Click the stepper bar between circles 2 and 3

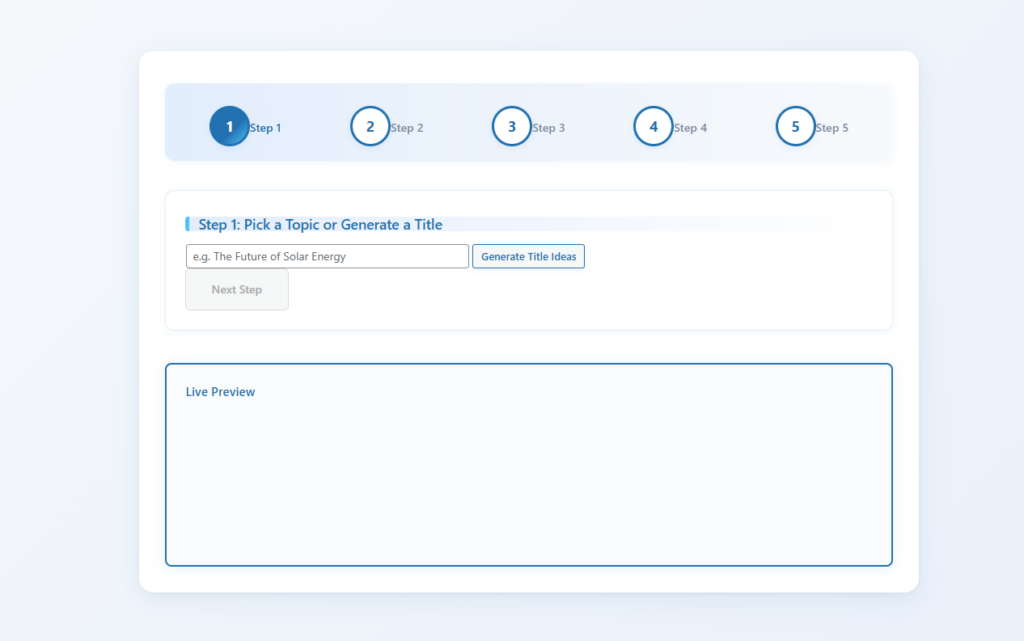[458, 127]
